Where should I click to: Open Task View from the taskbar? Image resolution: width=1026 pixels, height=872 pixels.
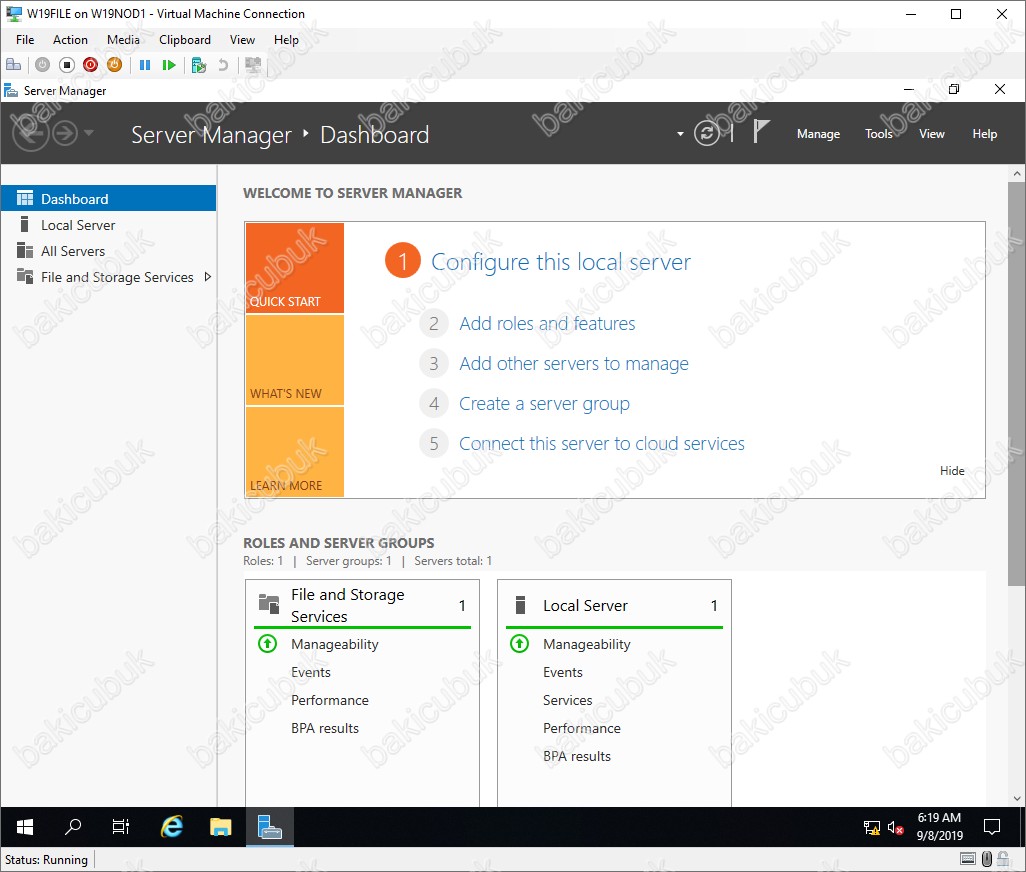coord(121,827)
